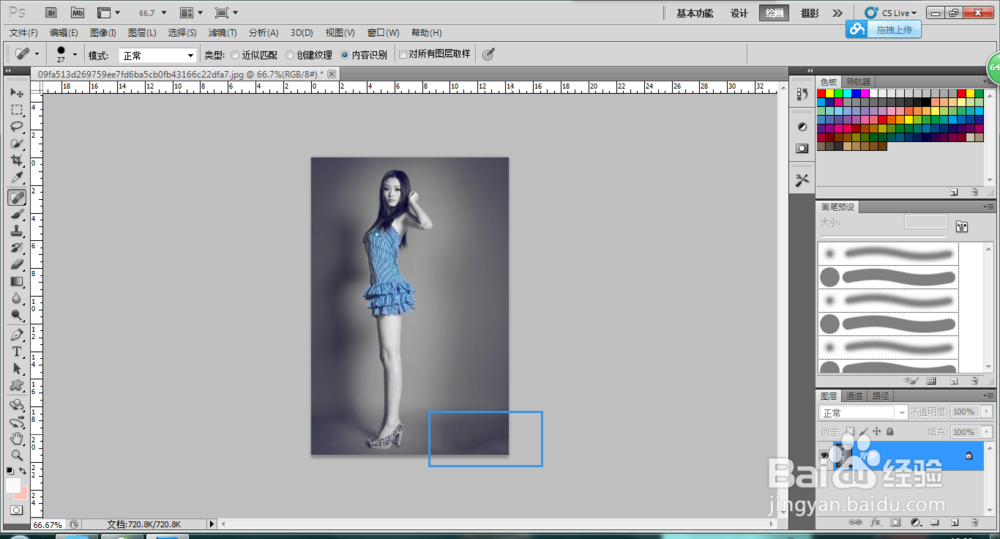Select the History Brush tool
The height and width of the screenshot is (539, 1000).
[x=17, y=247]
